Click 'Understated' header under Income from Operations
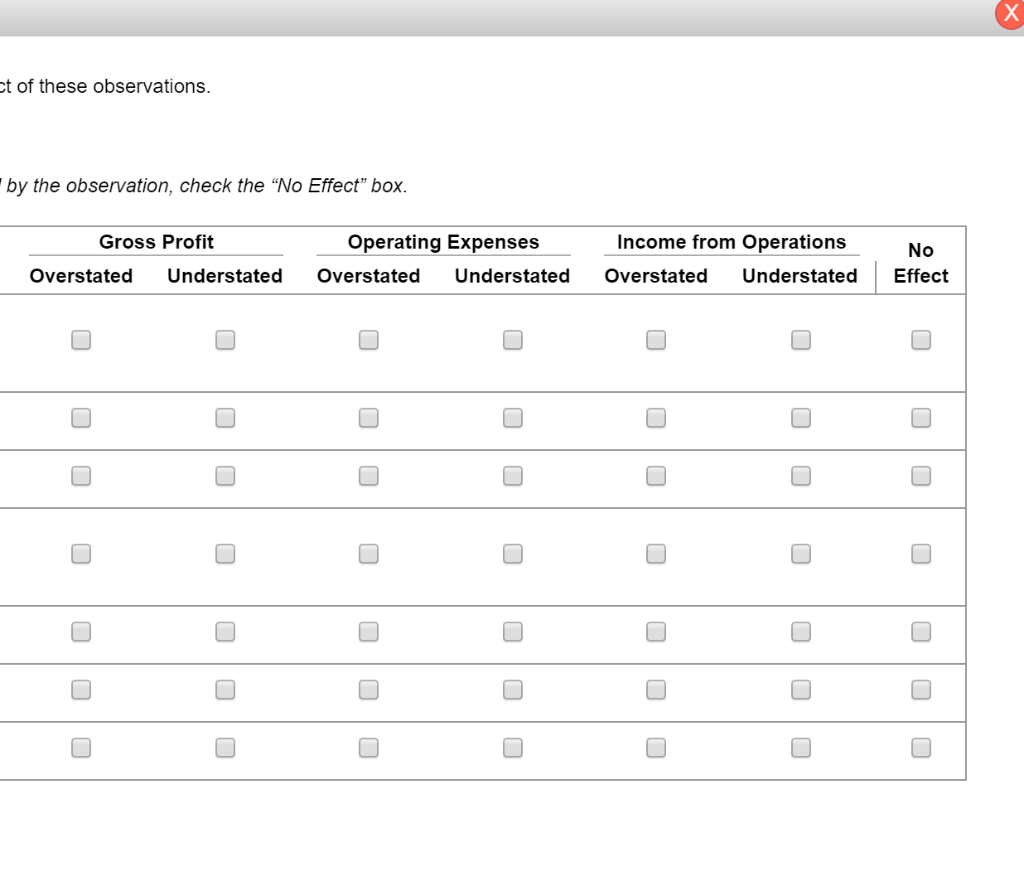Image resolution: width=1024 pixels, height=891 pixels. coord(800,276)
